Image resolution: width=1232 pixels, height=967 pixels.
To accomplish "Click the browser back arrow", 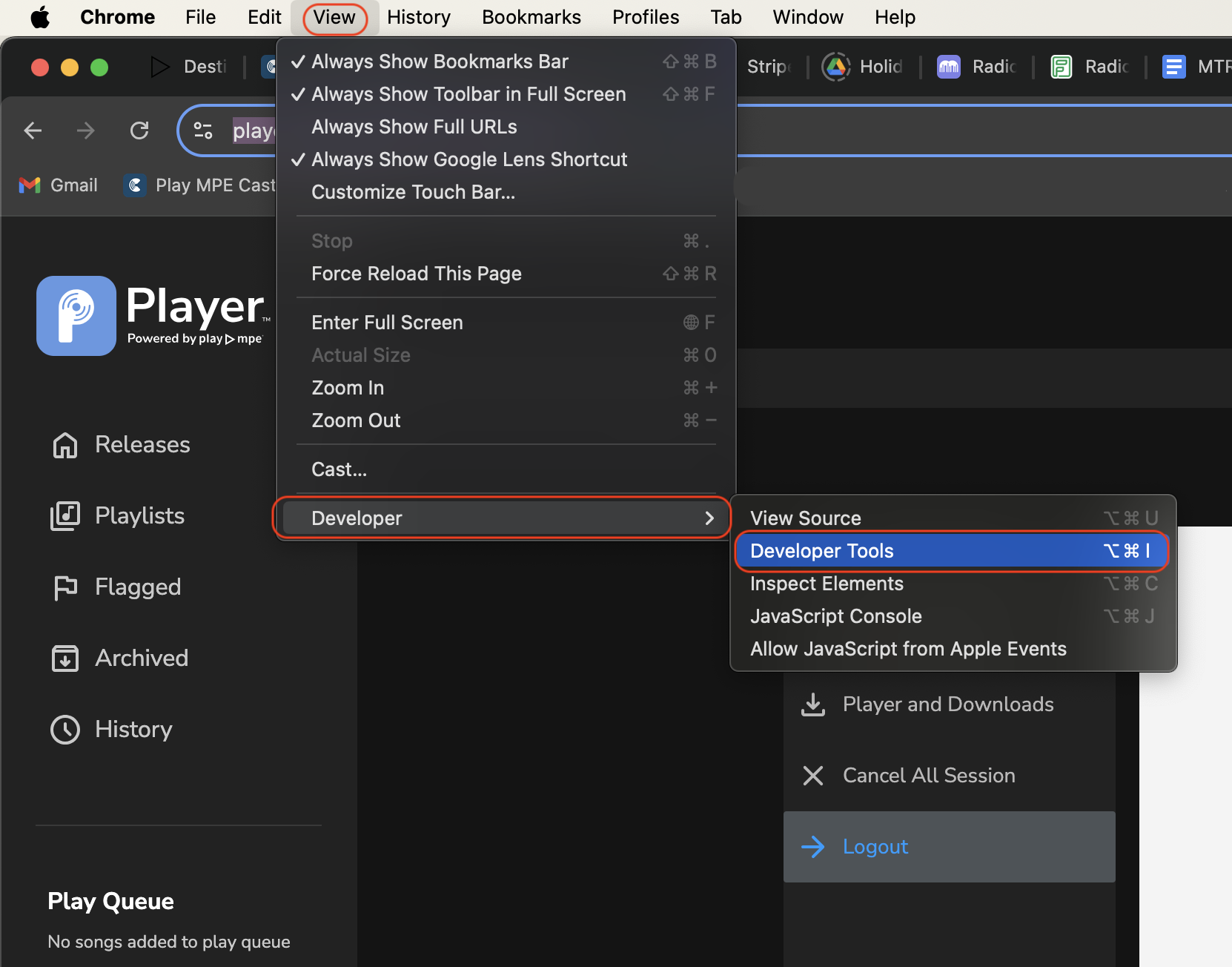I will [33, 131].
